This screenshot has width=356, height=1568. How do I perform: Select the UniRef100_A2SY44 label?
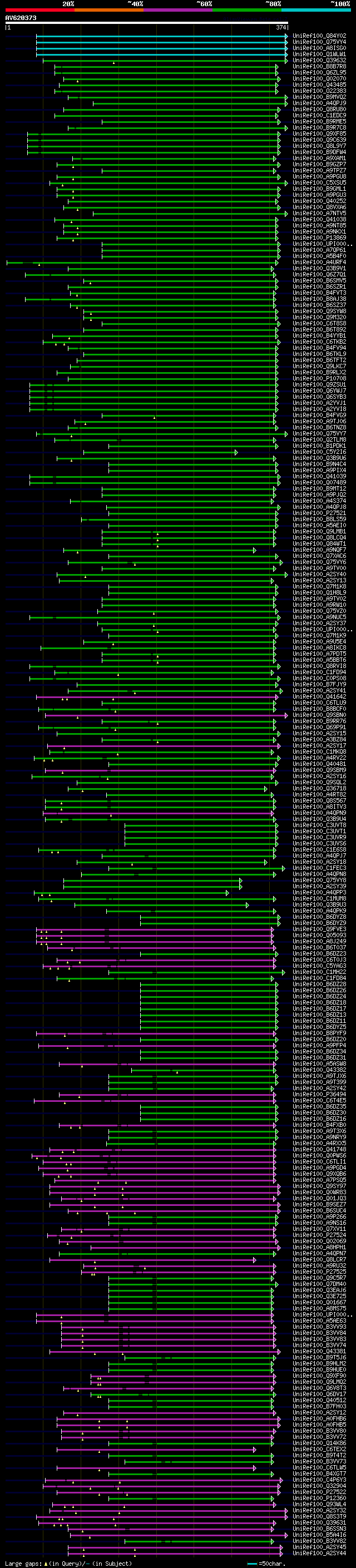point(319,1554)
